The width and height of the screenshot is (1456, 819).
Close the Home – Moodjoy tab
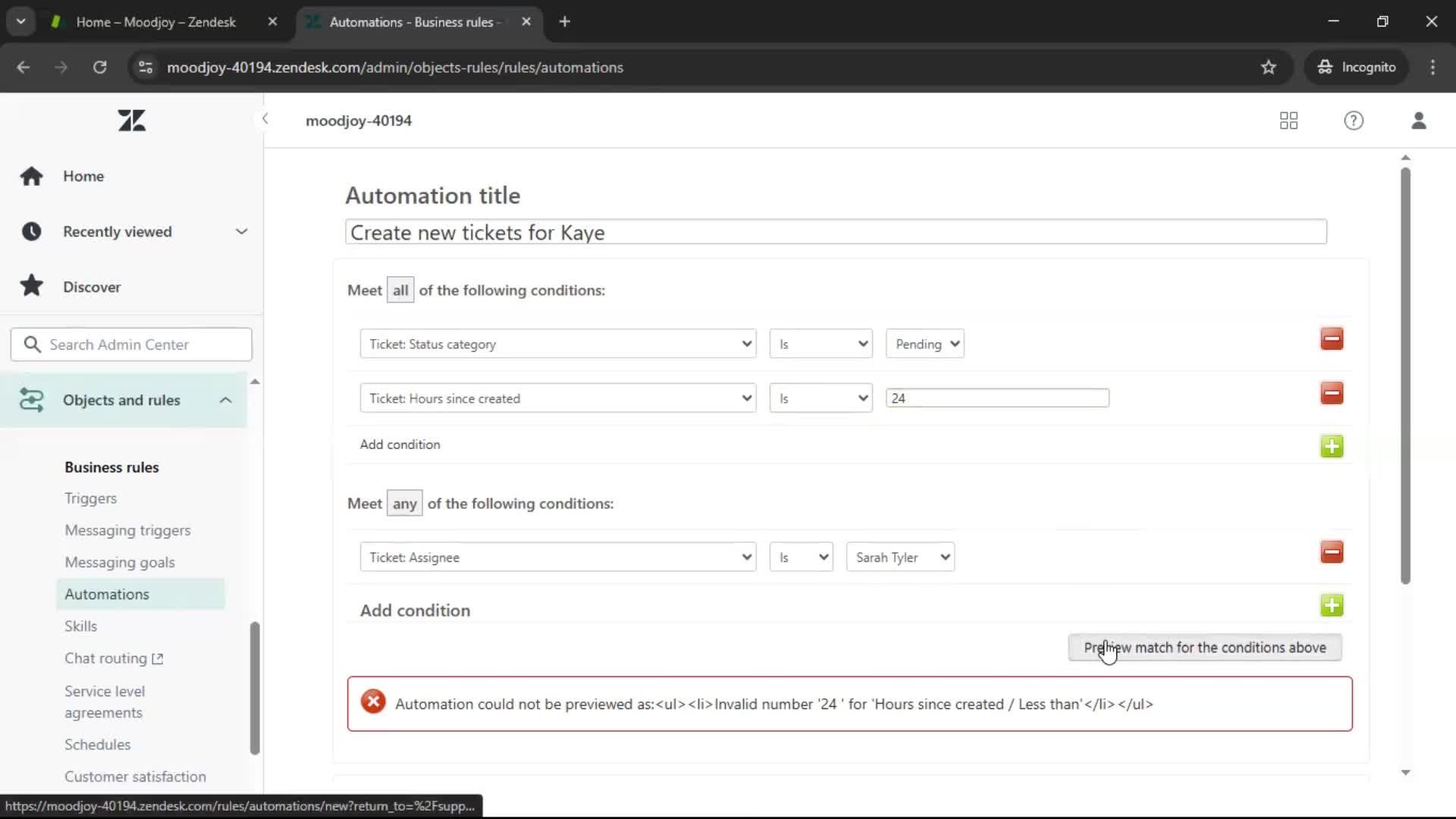pos(272,22)
